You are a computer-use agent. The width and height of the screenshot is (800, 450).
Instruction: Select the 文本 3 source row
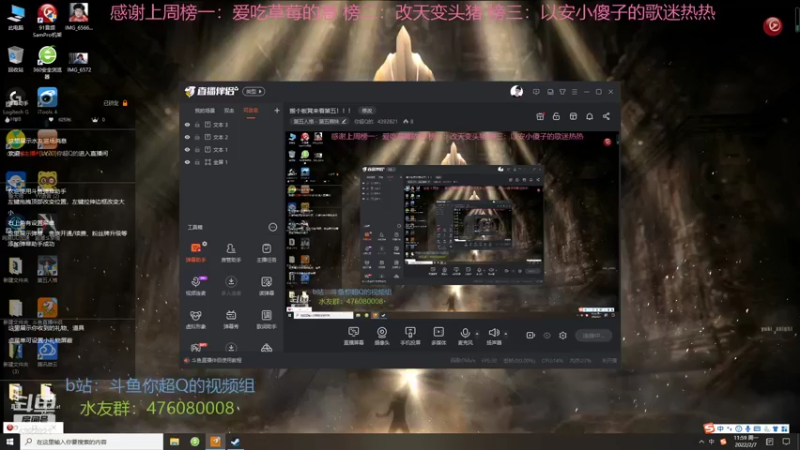pos(232,124)
